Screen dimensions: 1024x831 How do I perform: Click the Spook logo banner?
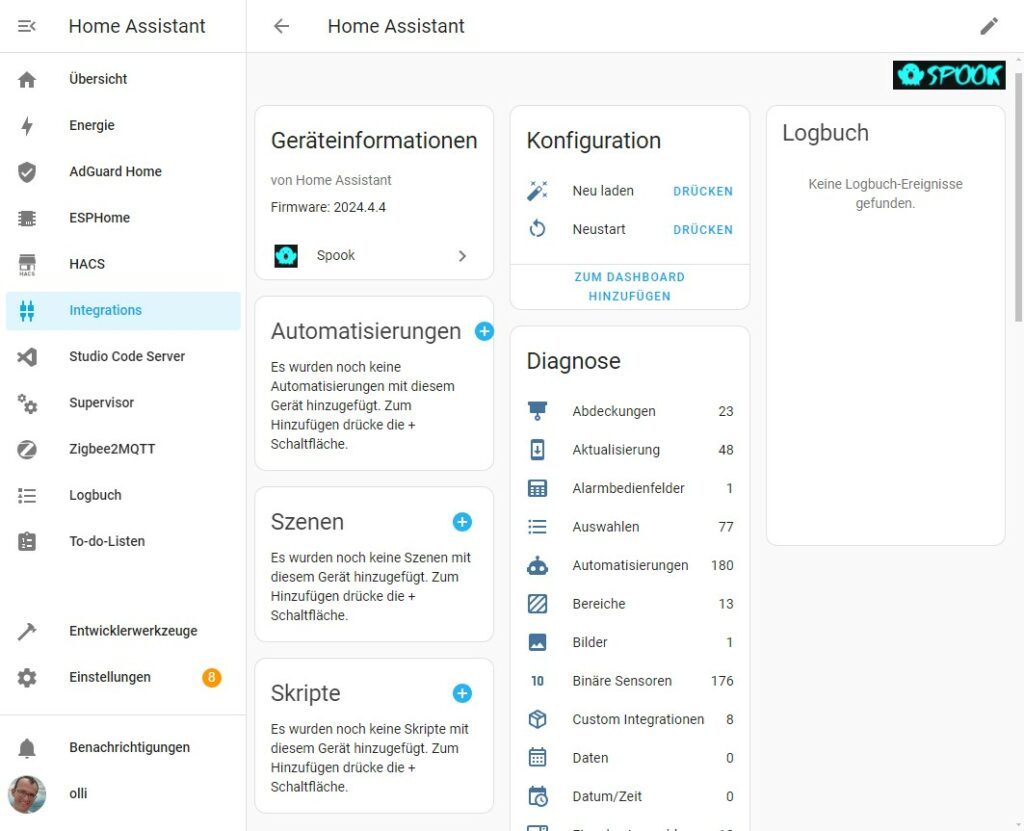click(x=948, y=74)
